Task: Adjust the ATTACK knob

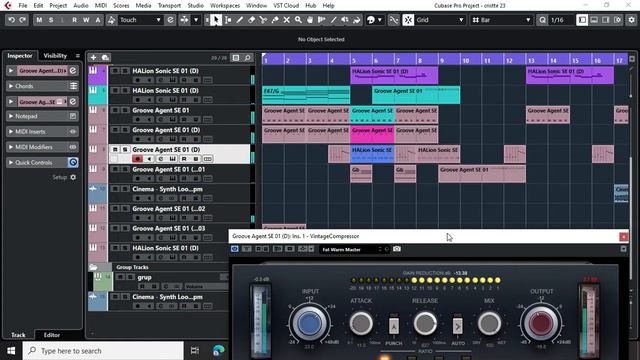Action: [x=361, y=323]
